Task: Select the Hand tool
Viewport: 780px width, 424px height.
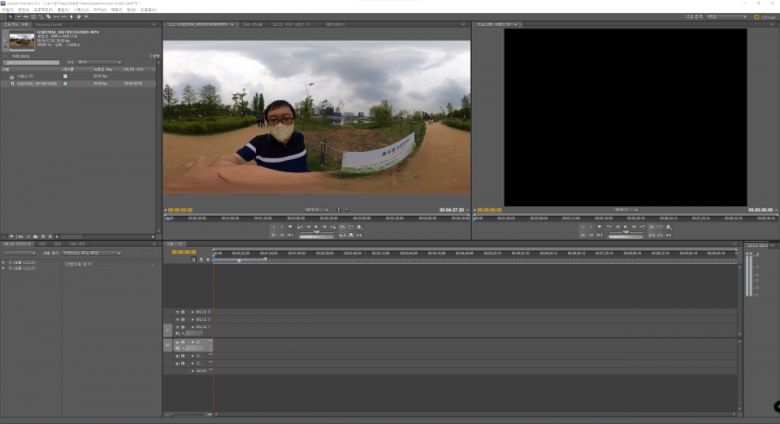Action: coord(79,17)
